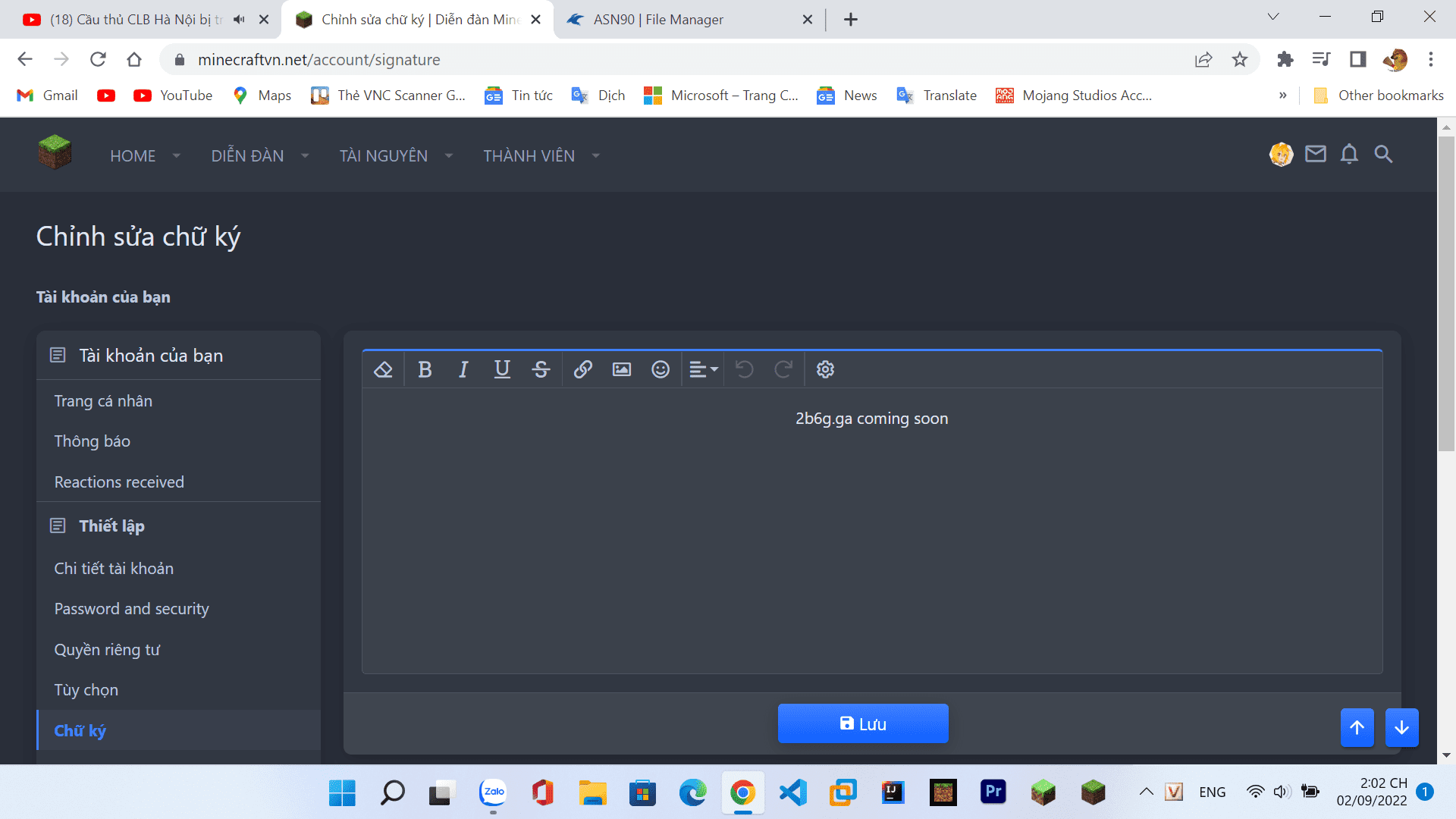Screen dimensions: 1456x819
Task: Toggle BB code mode with gear icon
Action: pyautogui.click(x=825, y=369)
